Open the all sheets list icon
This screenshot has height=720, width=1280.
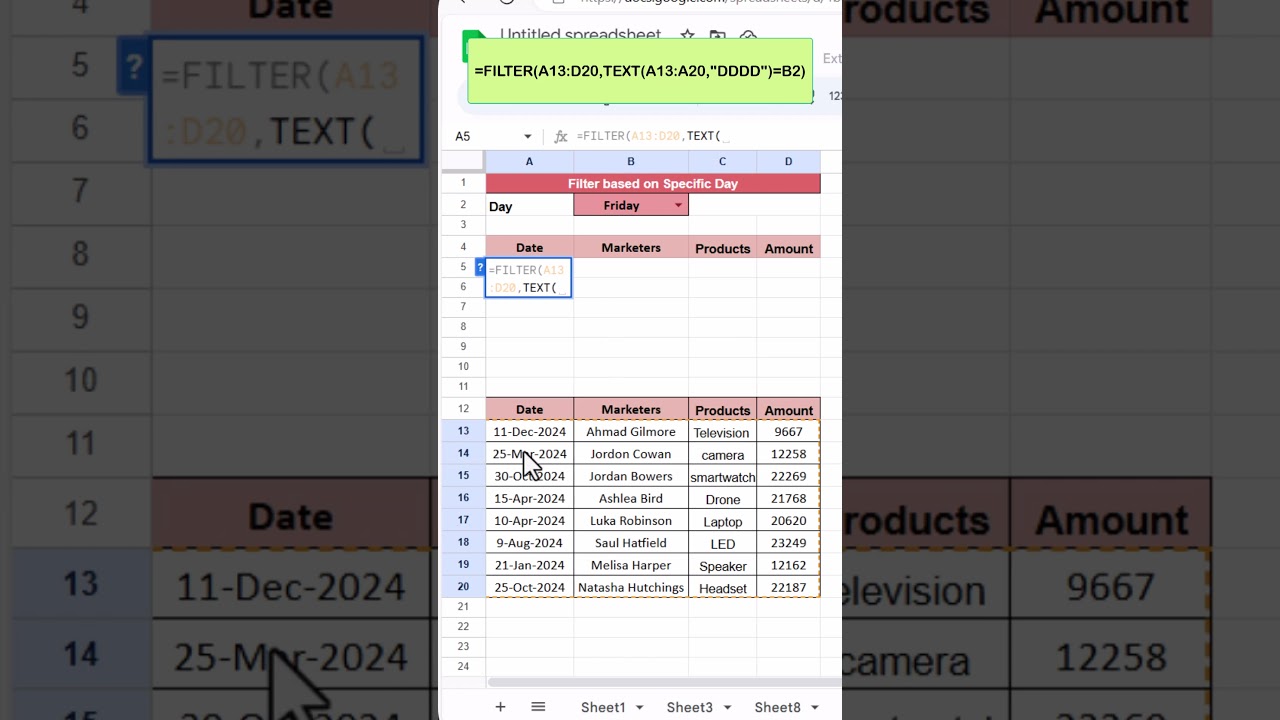[538, 707]
